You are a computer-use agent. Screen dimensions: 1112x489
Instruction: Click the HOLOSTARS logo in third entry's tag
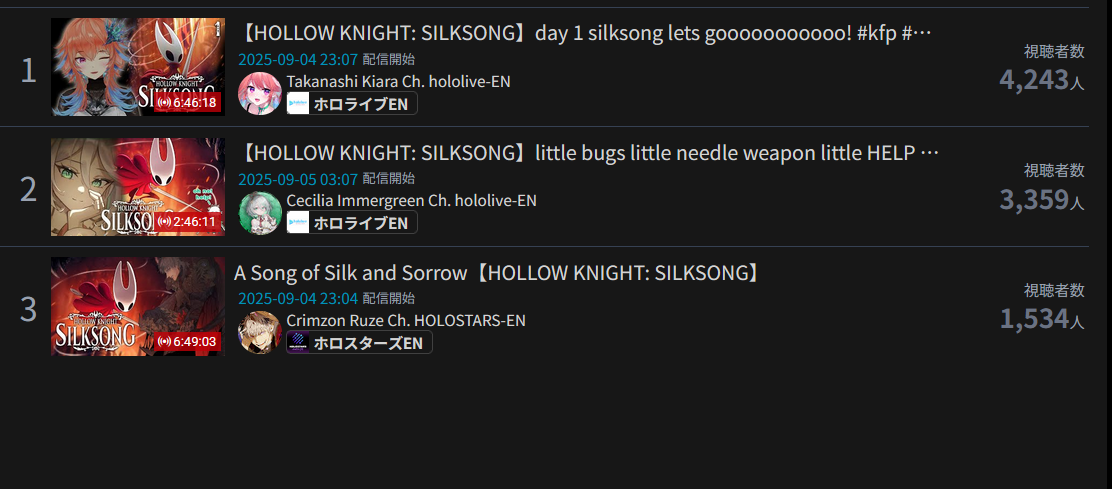[x=298, y=343]
